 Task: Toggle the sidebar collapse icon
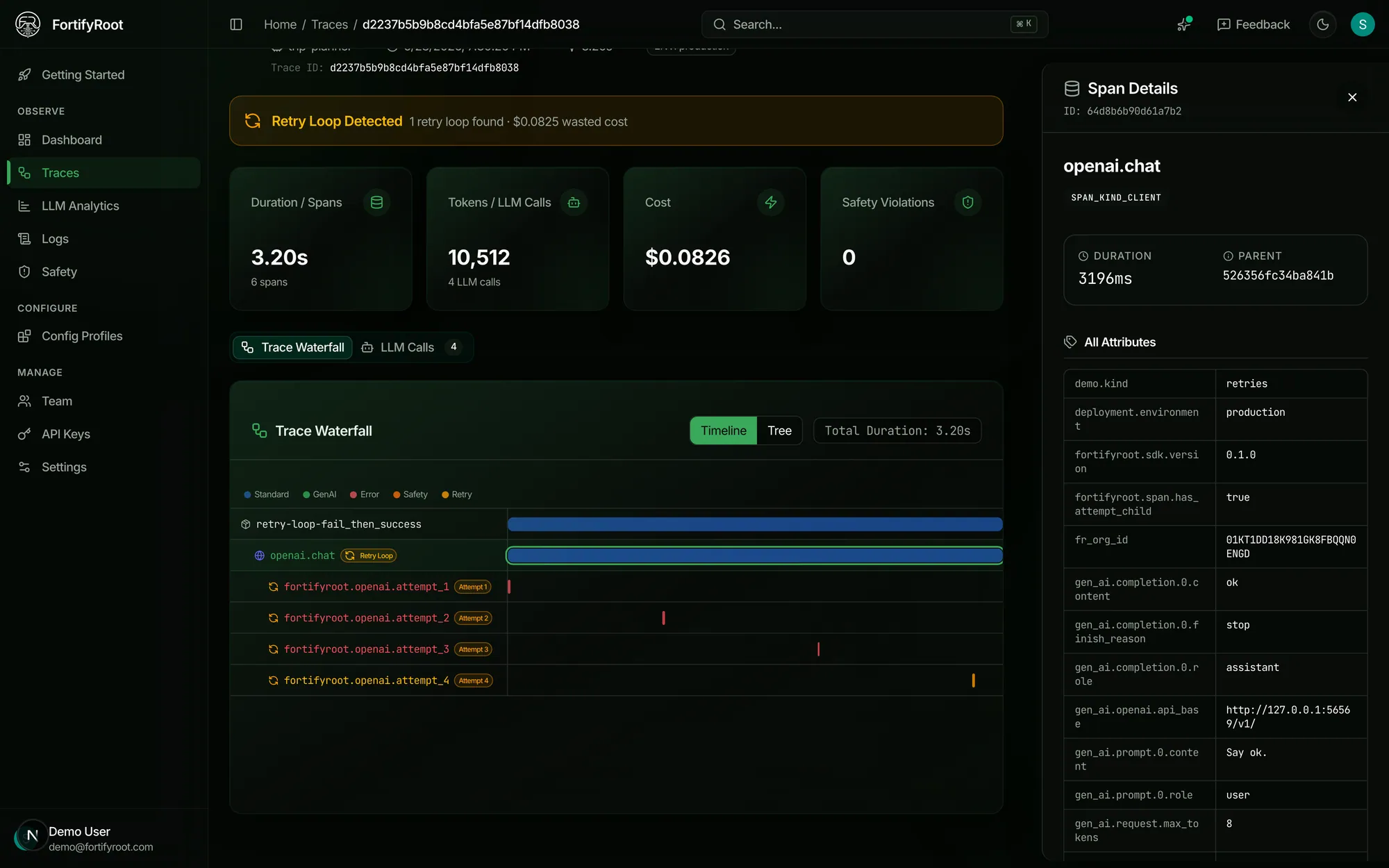pyautogui.click(x=236, y=24)
